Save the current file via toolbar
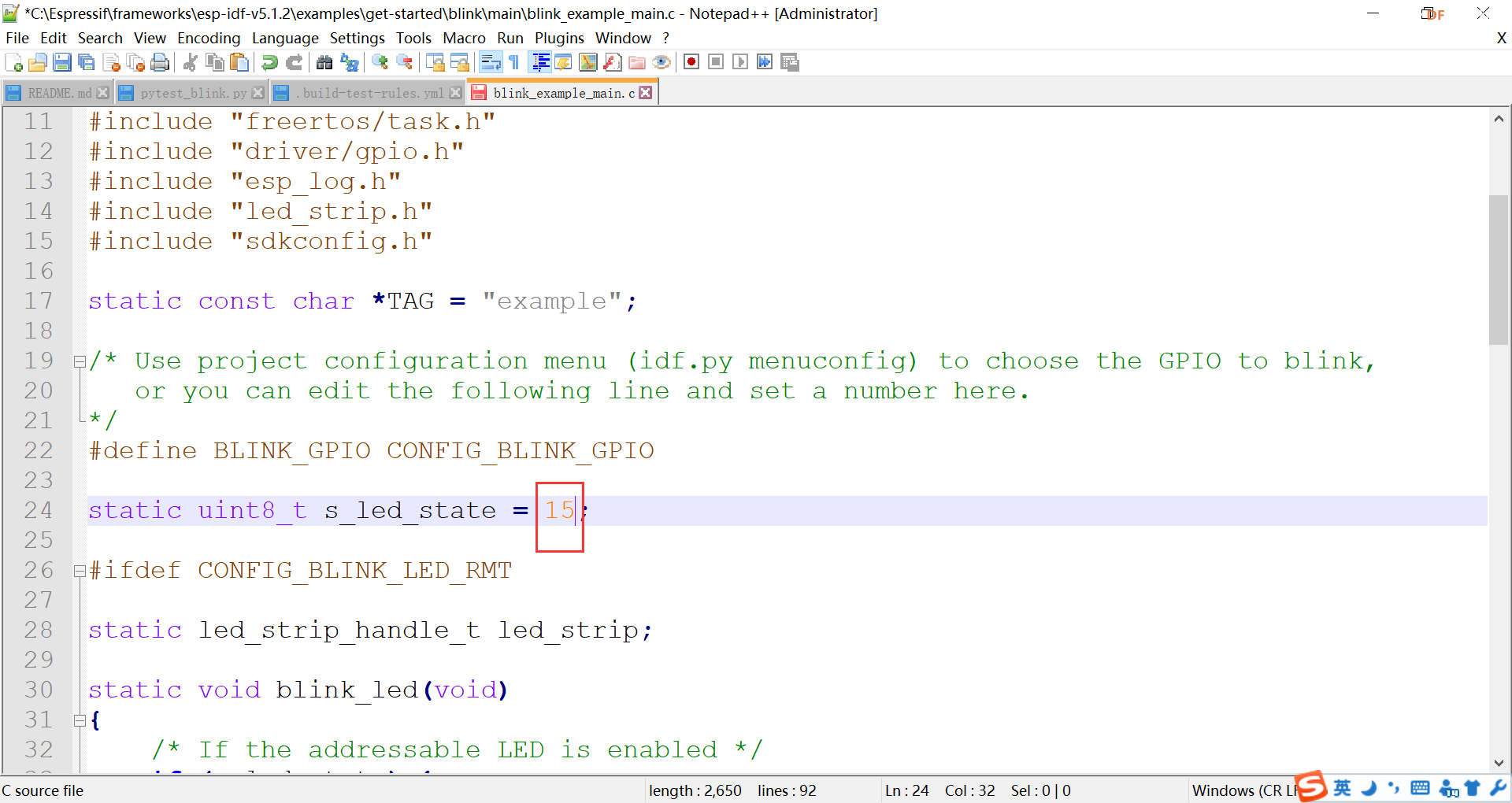The height and width of the screenshot is (803, 1512). click(62, 62)
